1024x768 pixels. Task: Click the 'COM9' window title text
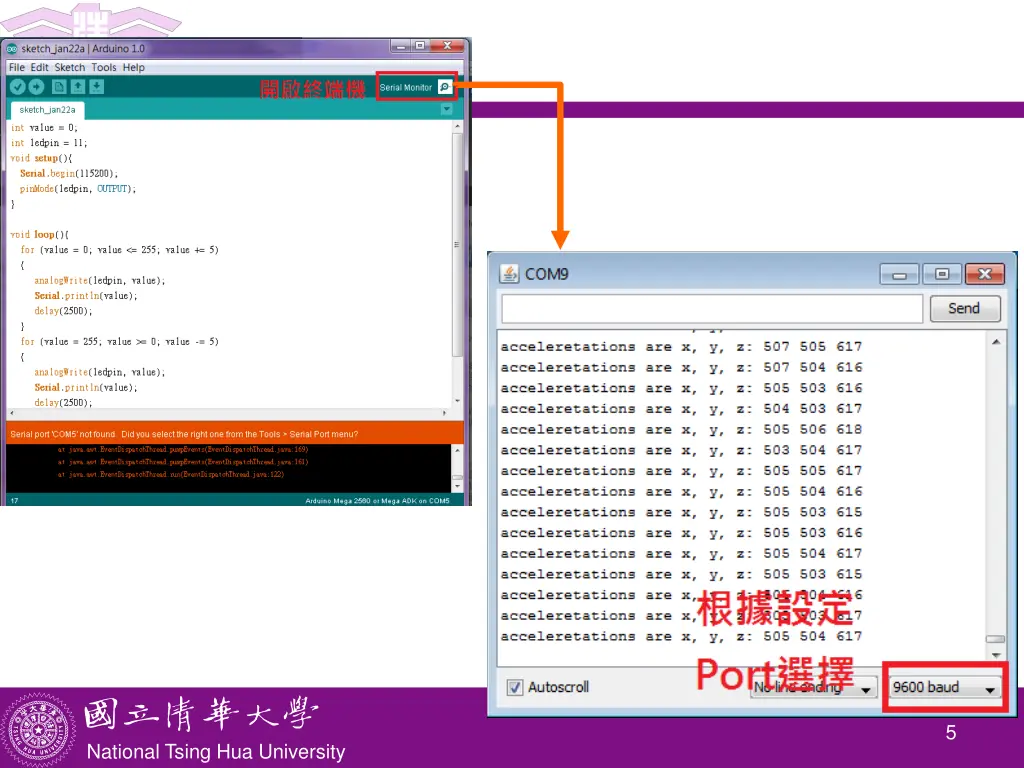[547, 274]
